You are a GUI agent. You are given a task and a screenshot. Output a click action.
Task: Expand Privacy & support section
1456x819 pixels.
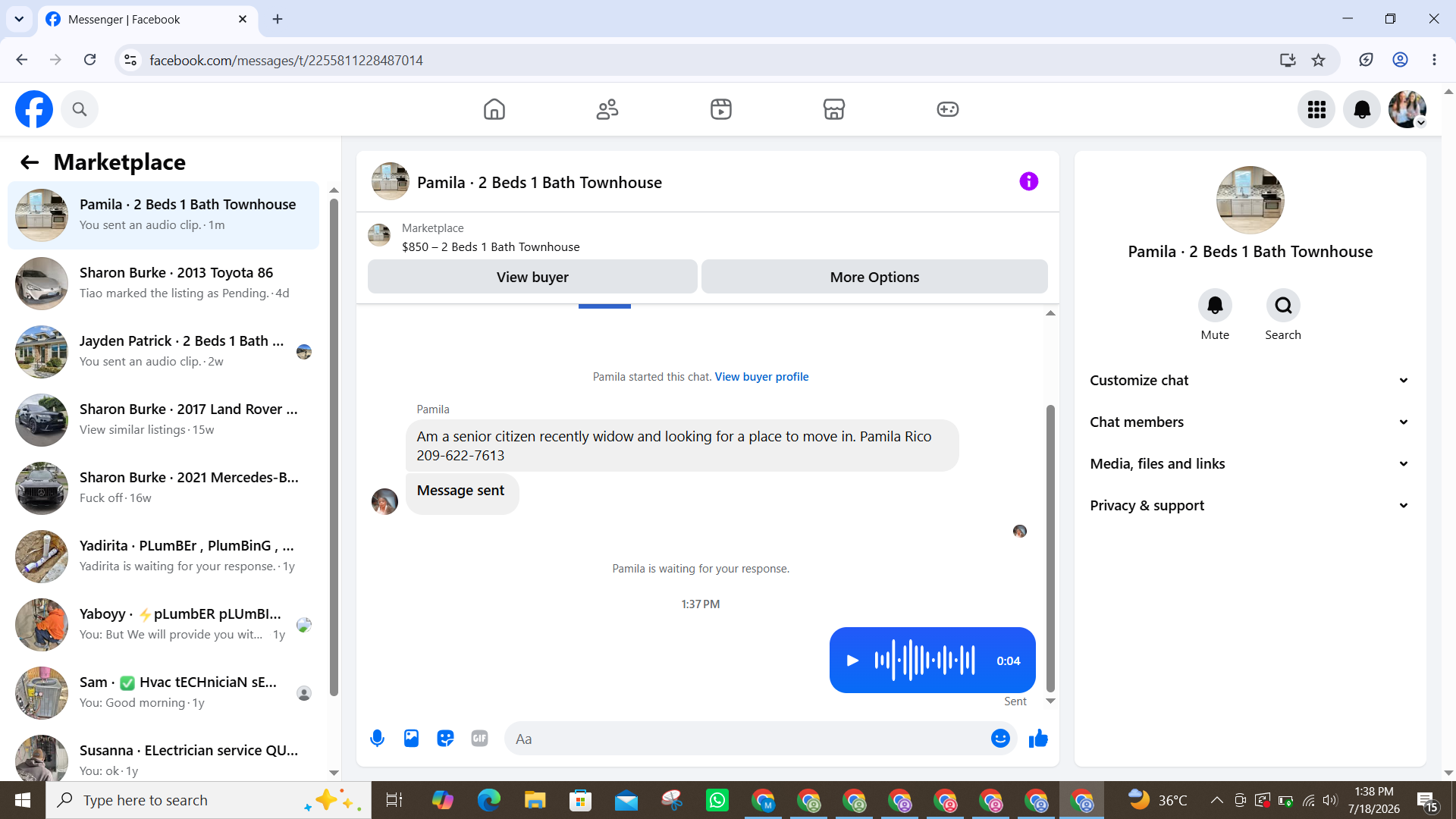pos(1250,506)
